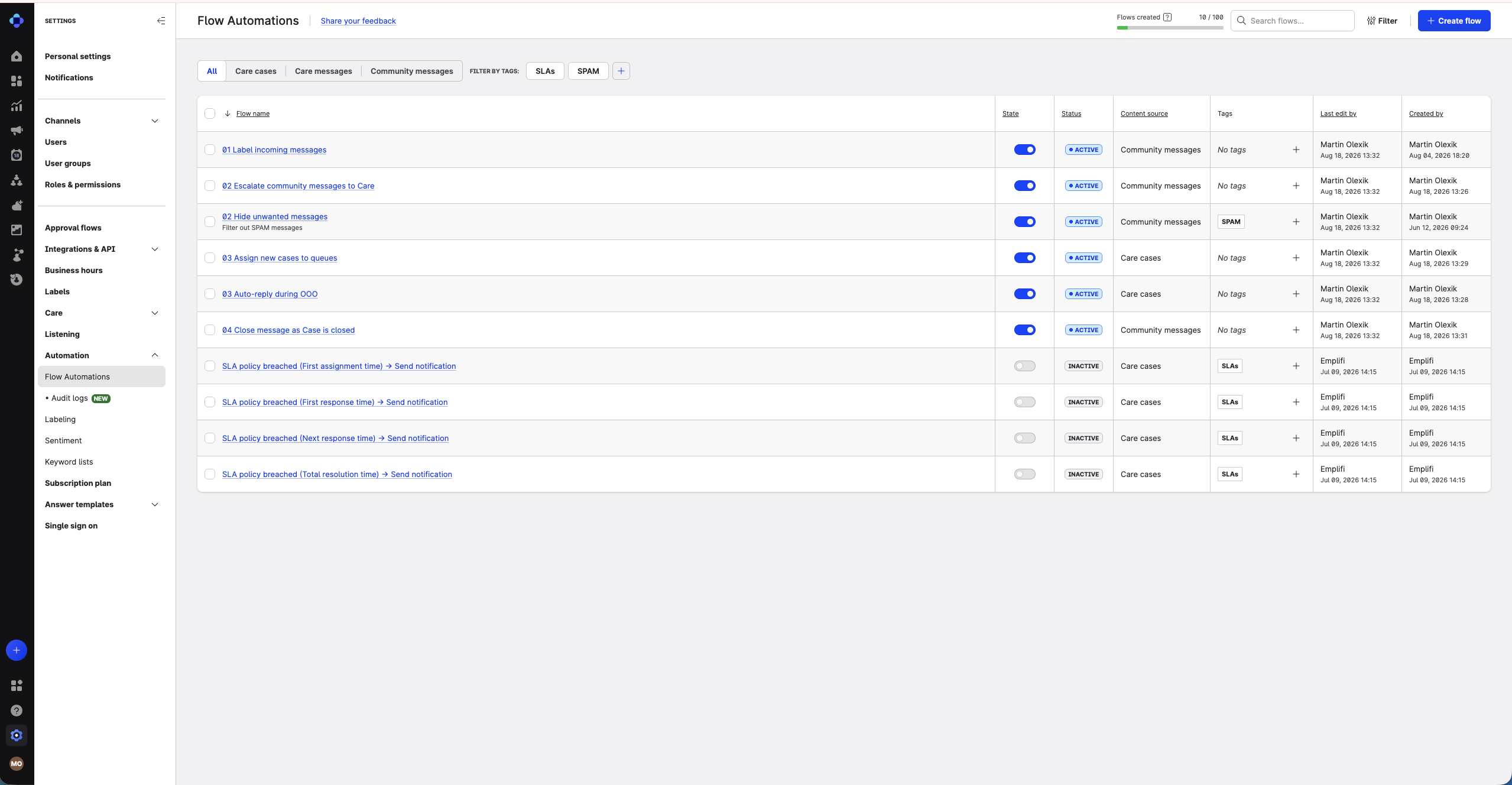Screen dimensions: 1512x785
Task: Select checkbox for SLA First response time
Action: (210, 402)
